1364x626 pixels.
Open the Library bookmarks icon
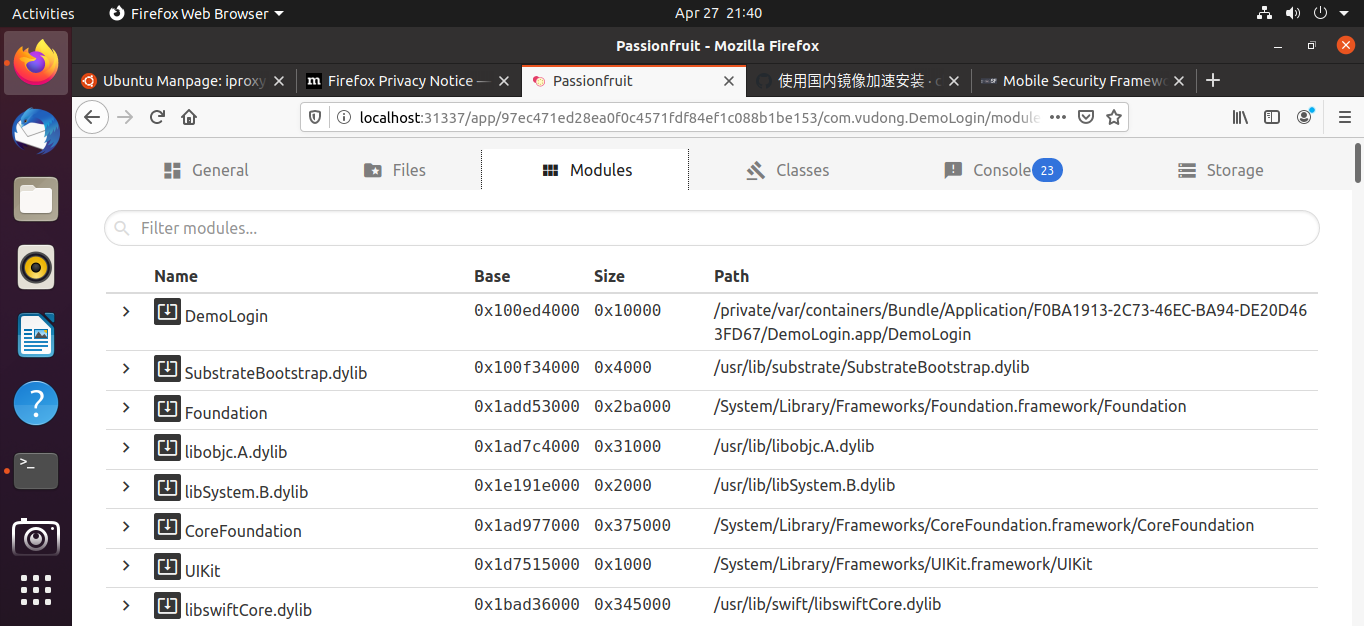(1240, 117)
